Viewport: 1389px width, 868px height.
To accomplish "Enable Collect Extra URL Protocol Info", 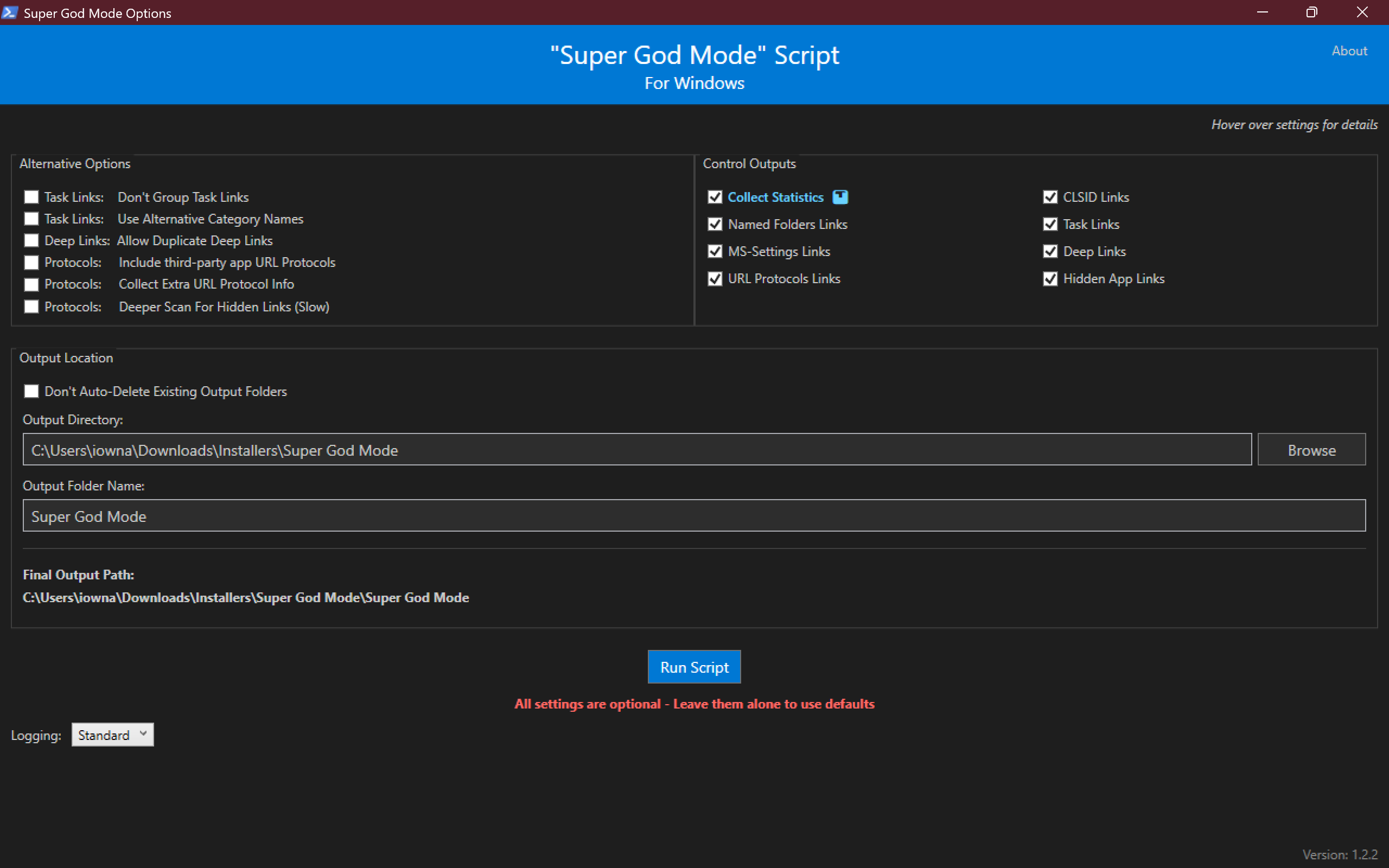I will 31,284.
